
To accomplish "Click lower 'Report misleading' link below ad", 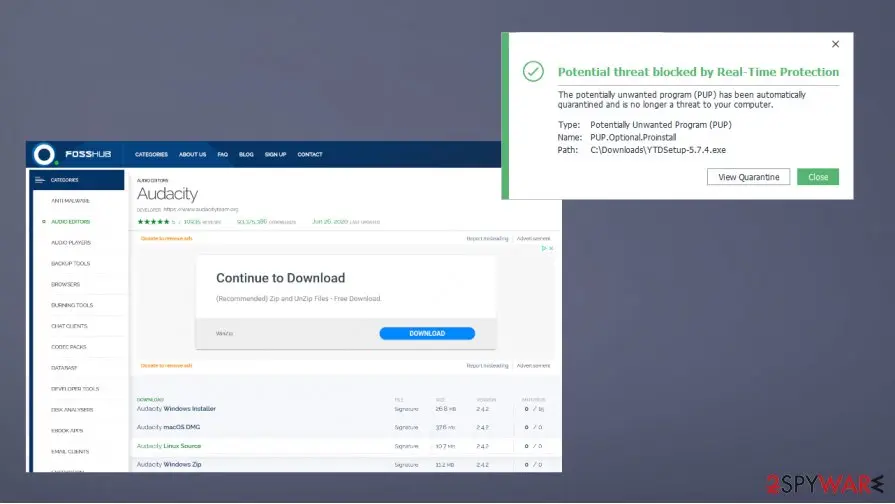I will tap(487, 366).
